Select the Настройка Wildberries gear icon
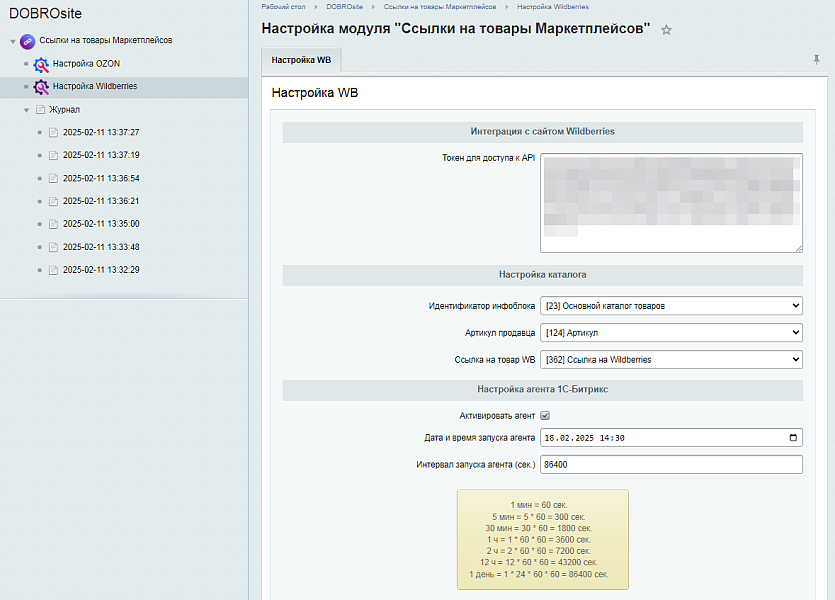Image resolution: width=835 pixels, height=600 pixels. tap(40, 87)
